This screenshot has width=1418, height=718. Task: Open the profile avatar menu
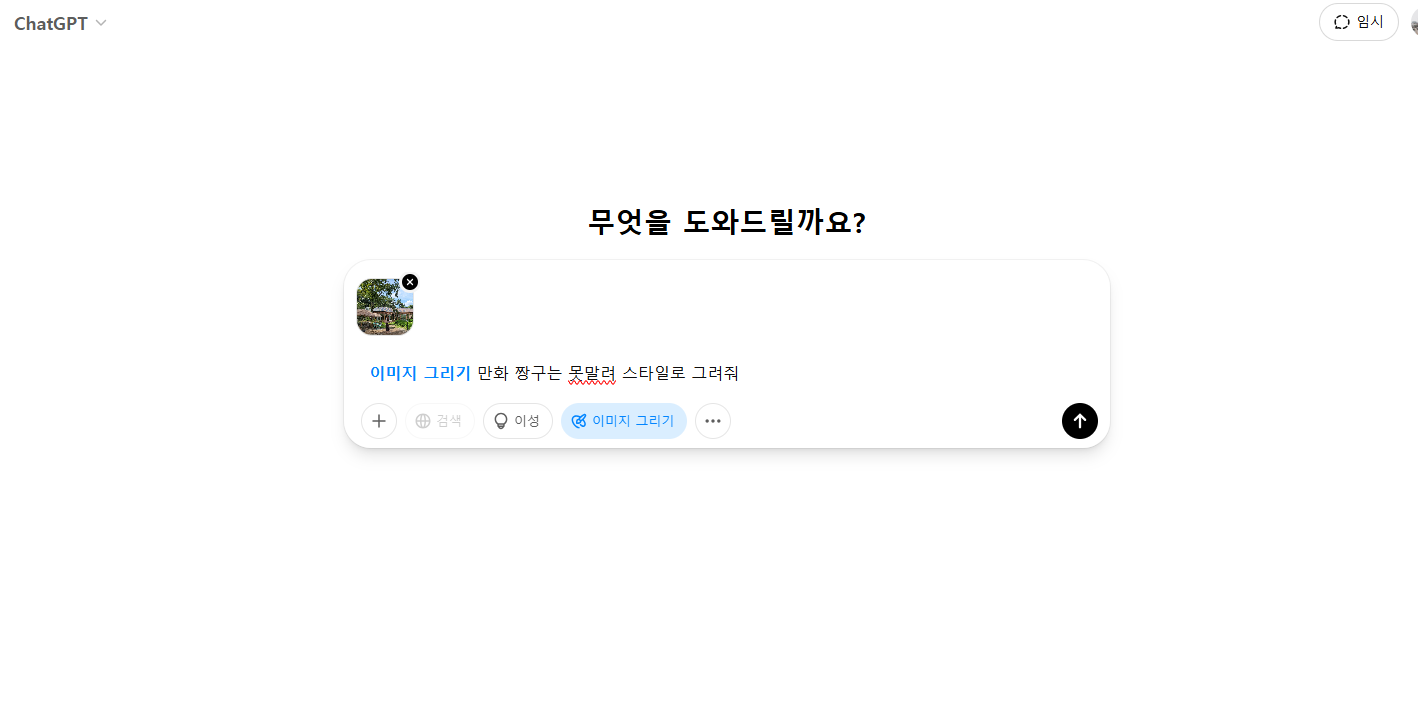(x=1414, y=22)
